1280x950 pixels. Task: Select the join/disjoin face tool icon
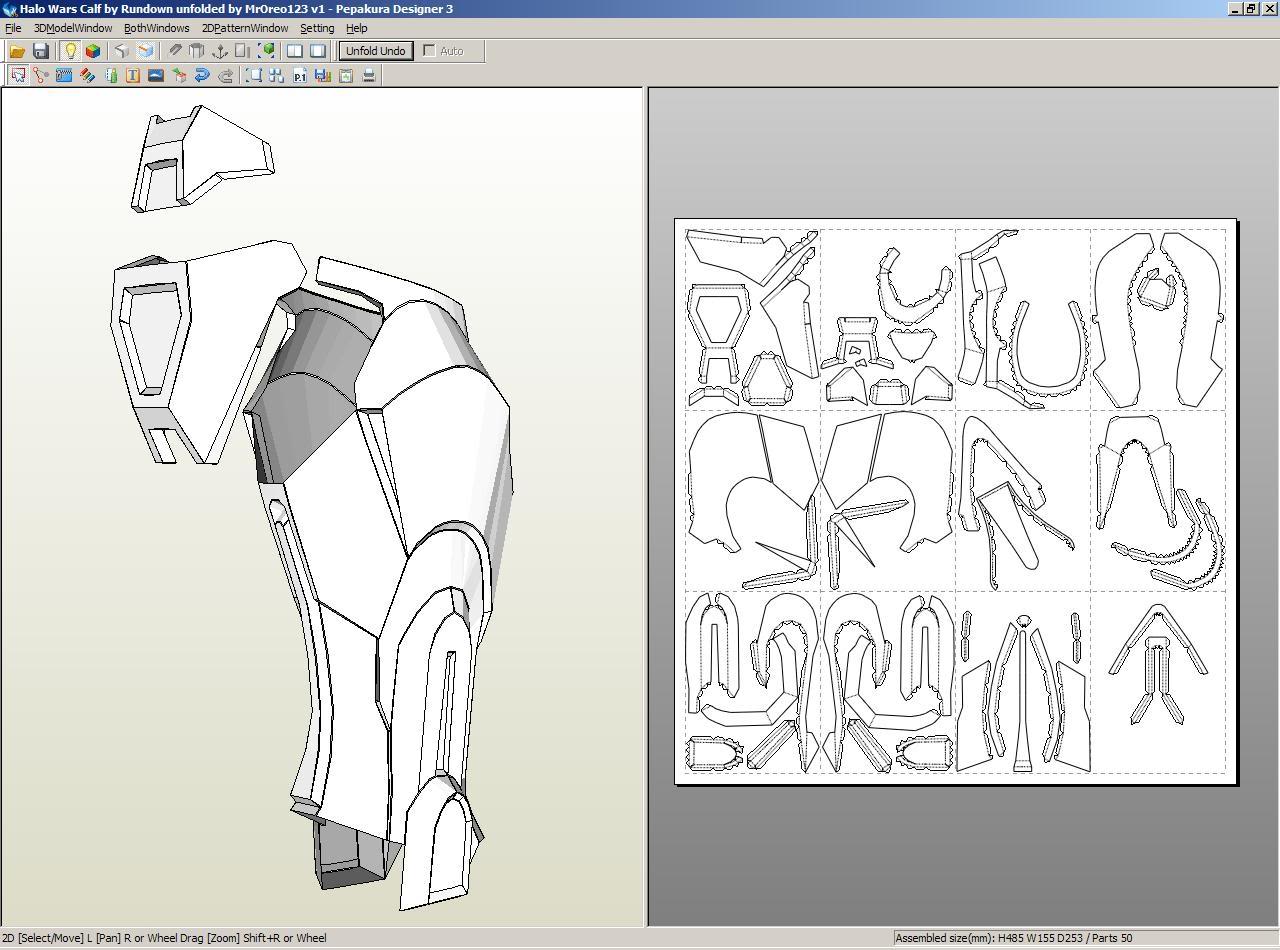41,75
